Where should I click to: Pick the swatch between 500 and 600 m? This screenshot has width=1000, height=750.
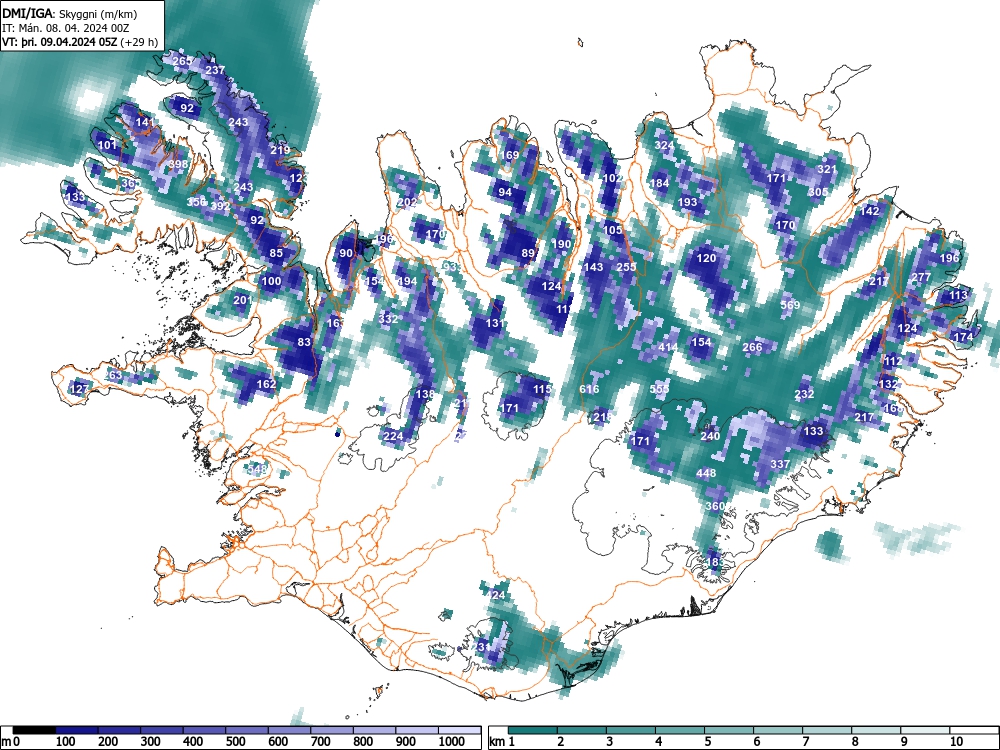(247, 730)
